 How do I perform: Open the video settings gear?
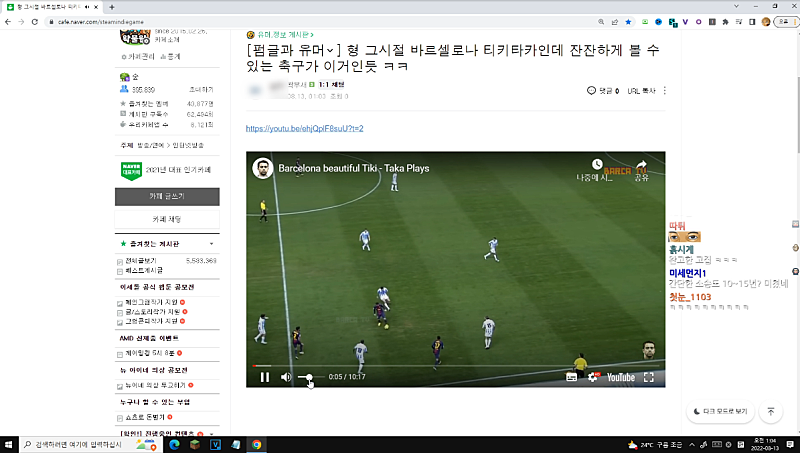coord(593,378)
